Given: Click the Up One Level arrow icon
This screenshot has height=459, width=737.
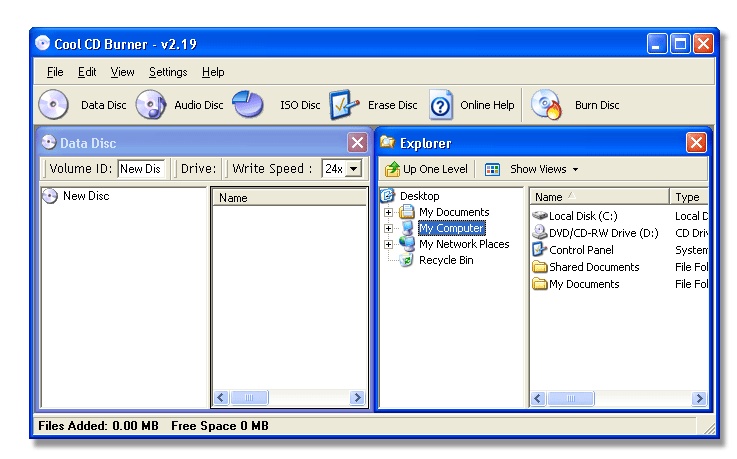Looking at the screenshot, I should point(392,169).
